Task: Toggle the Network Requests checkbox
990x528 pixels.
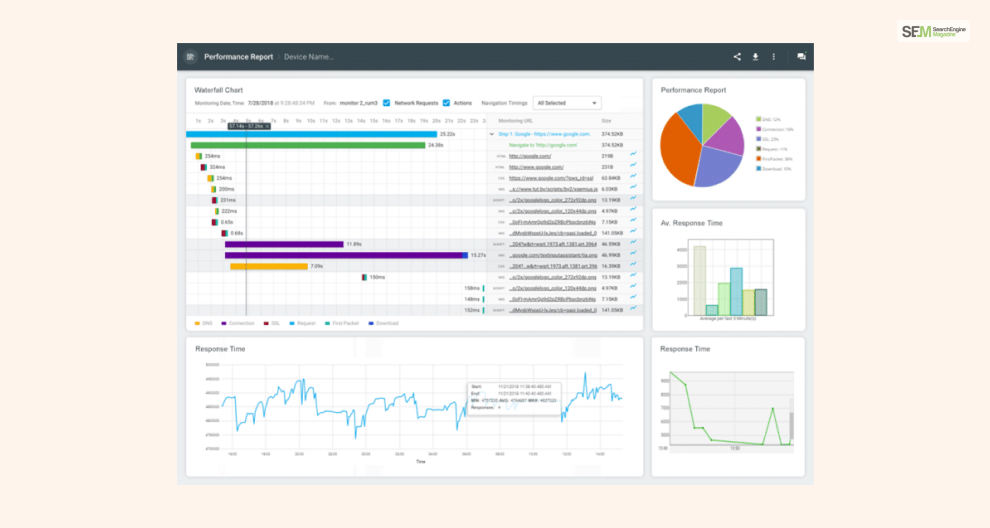Action: (x=386, y=103)
